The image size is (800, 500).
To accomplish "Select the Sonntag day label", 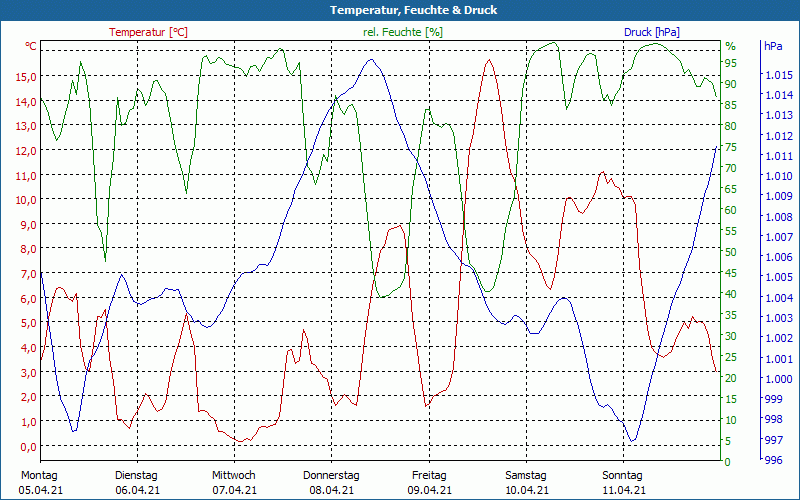I will (x=624, y=475).
